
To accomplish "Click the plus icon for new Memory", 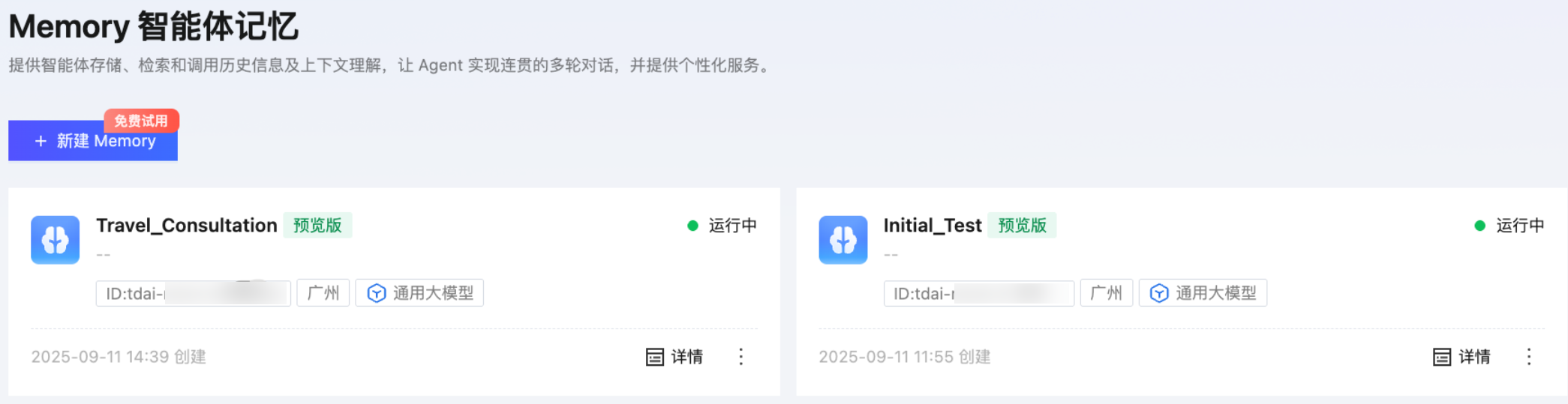I will [x=41, y=141].
